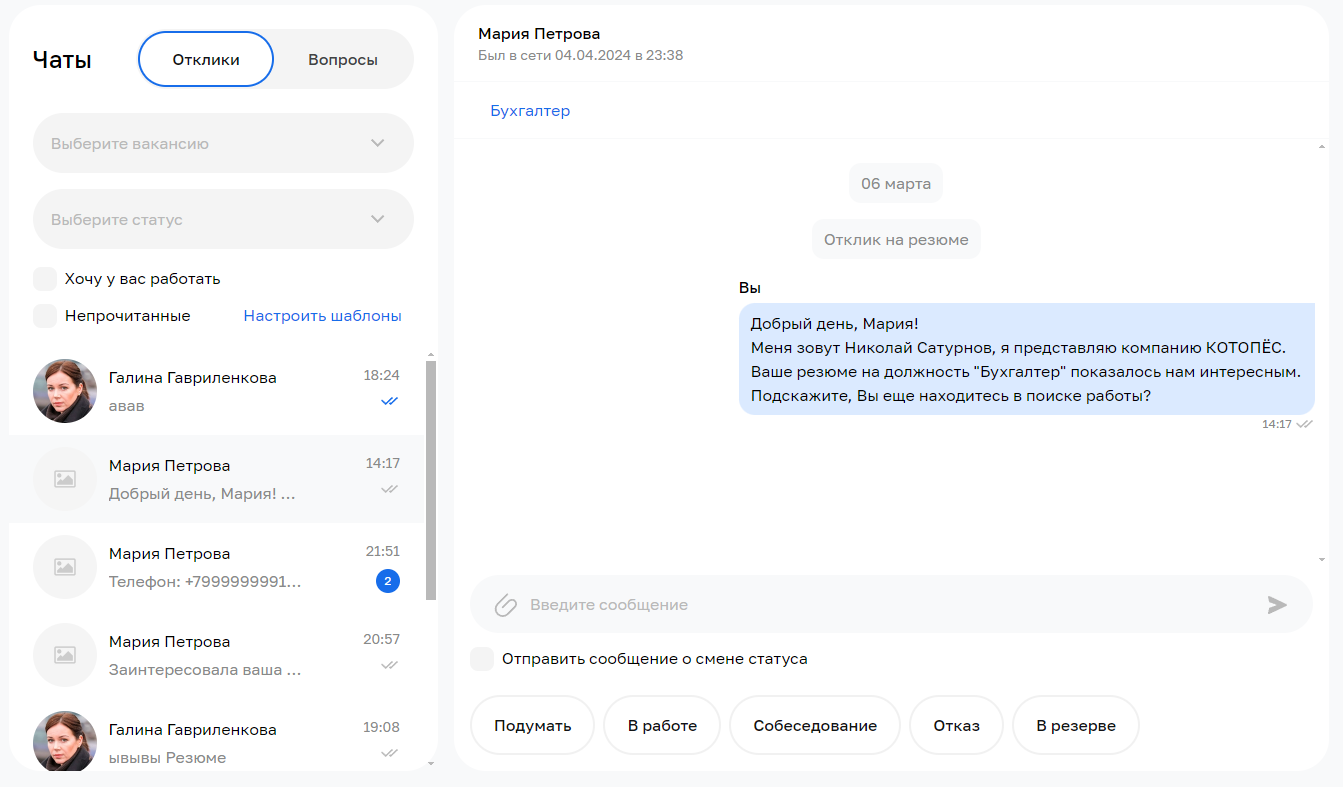Select the "Отклики" tab
This screenshot has width=1343, height=787.
tap(206, 60)
